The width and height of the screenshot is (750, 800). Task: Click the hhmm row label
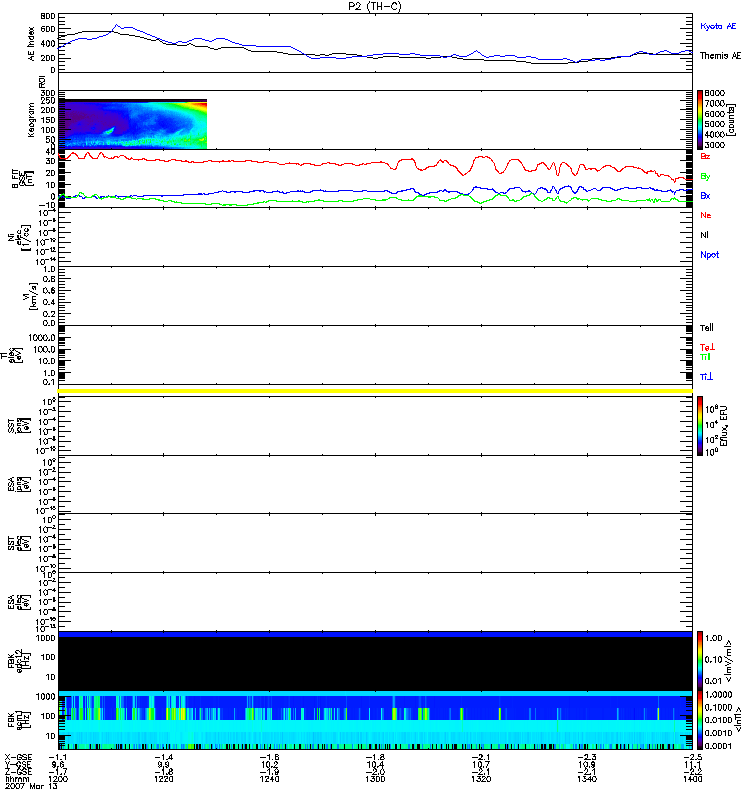(17, 779)
